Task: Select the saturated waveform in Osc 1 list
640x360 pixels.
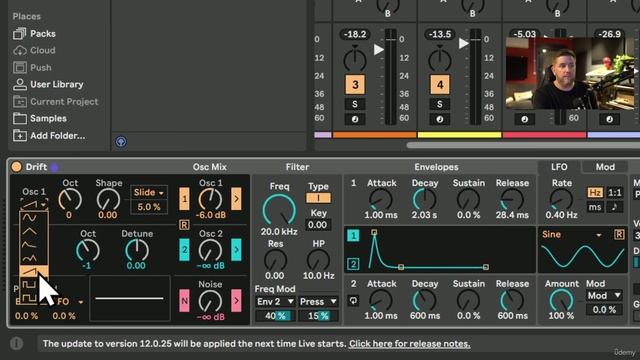Action: click(29, 258)
